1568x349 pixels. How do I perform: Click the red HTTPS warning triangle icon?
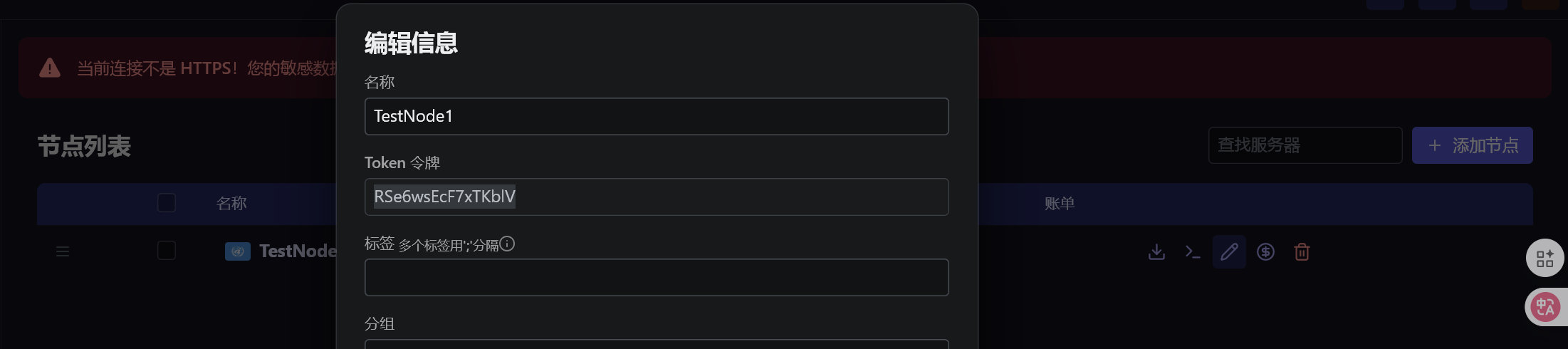[50, 68]
